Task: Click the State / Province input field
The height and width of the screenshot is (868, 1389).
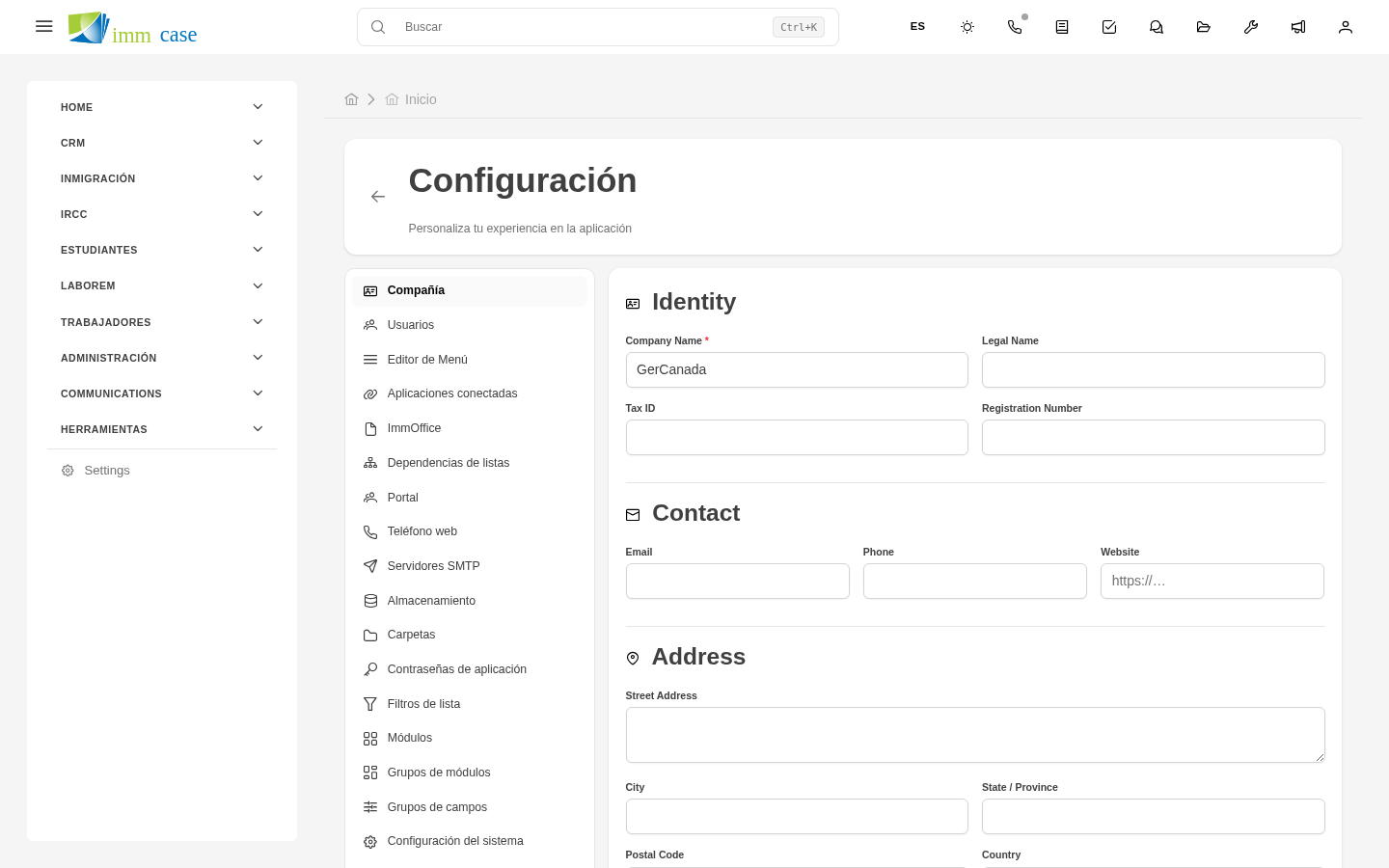Action: [x=1154, y=816]
